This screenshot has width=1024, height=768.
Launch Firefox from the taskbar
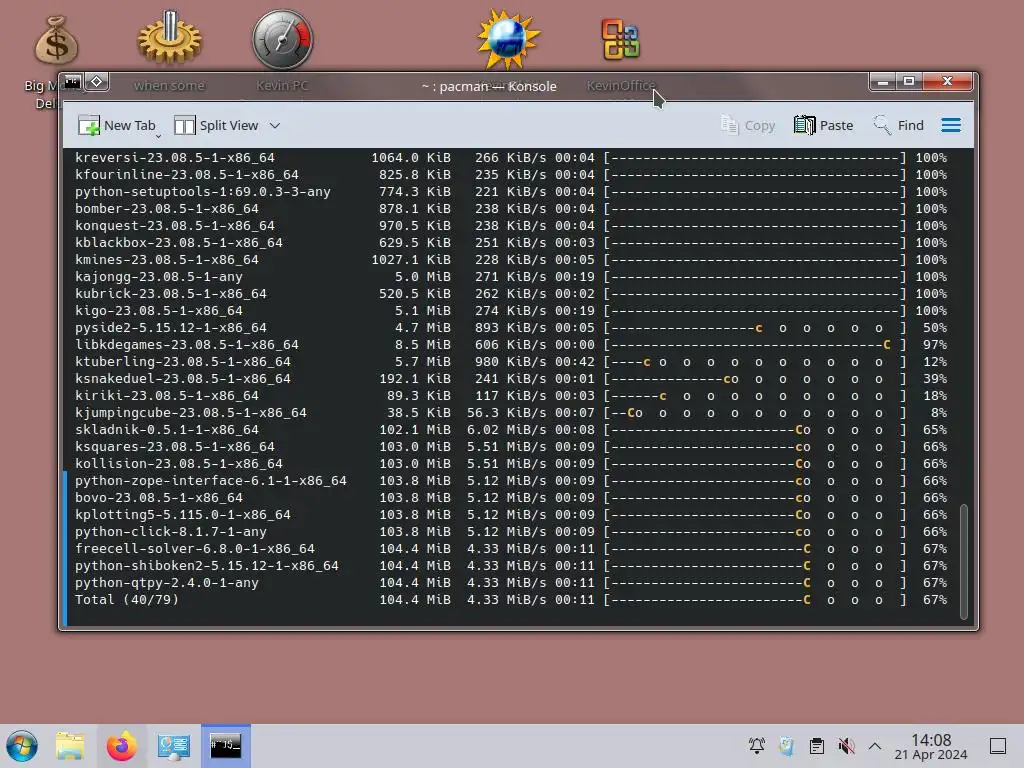tap(121, 746)
